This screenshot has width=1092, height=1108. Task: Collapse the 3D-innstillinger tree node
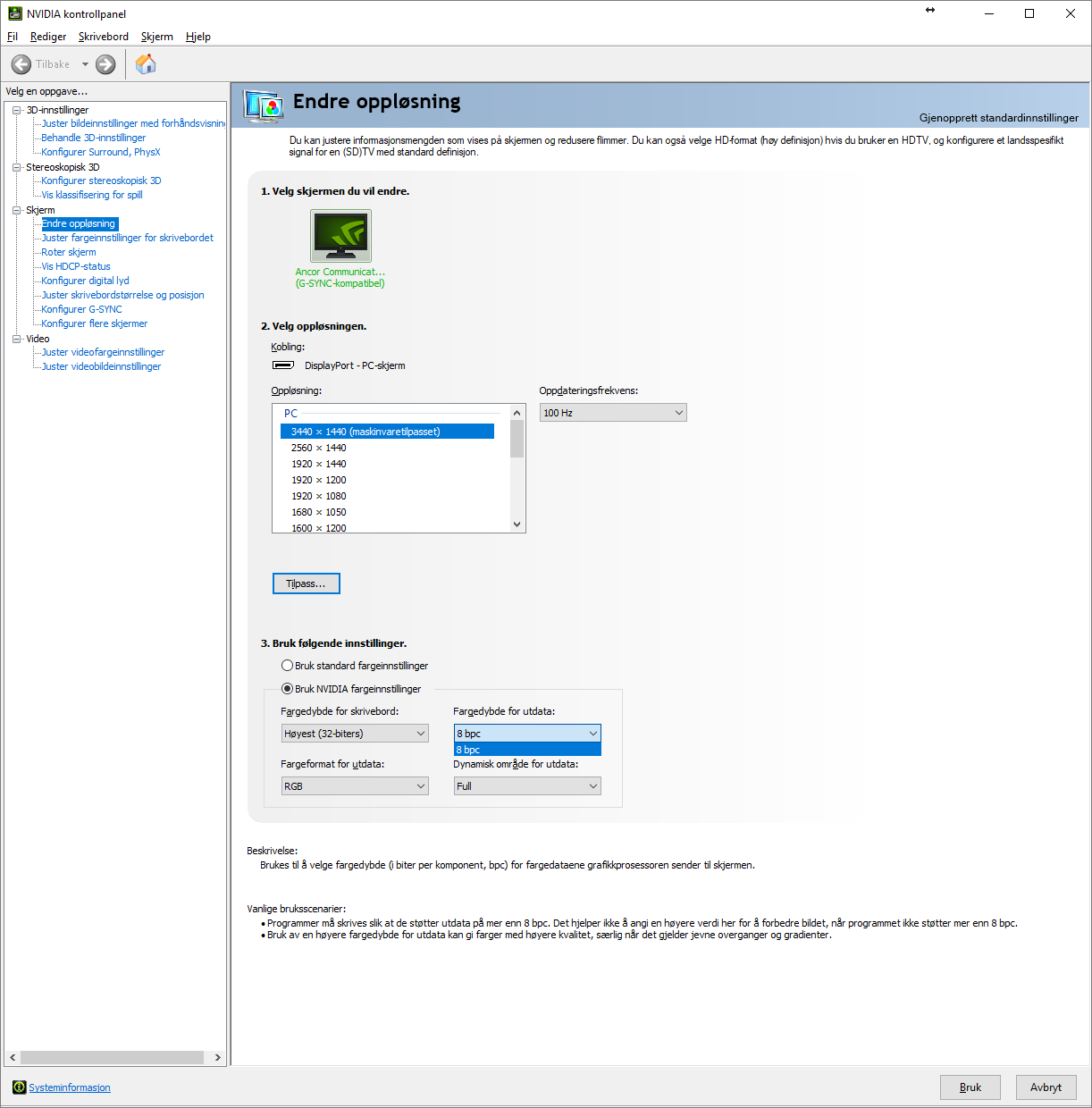16,110
